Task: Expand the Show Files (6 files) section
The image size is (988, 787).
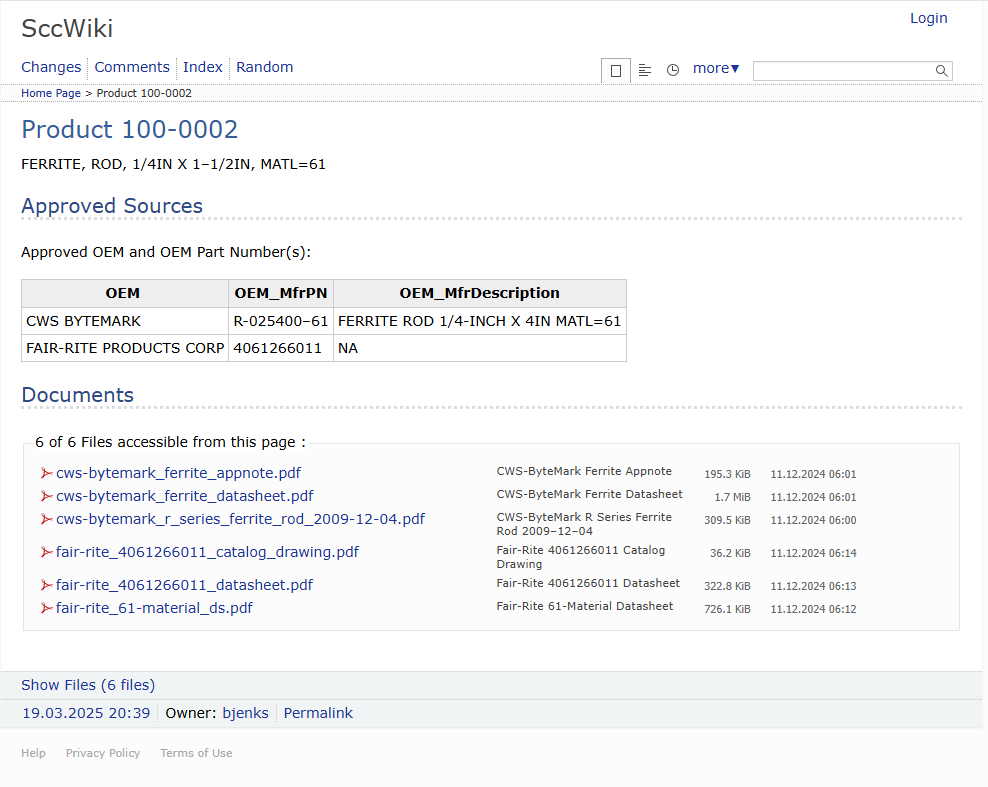Action: coord(88,685)
